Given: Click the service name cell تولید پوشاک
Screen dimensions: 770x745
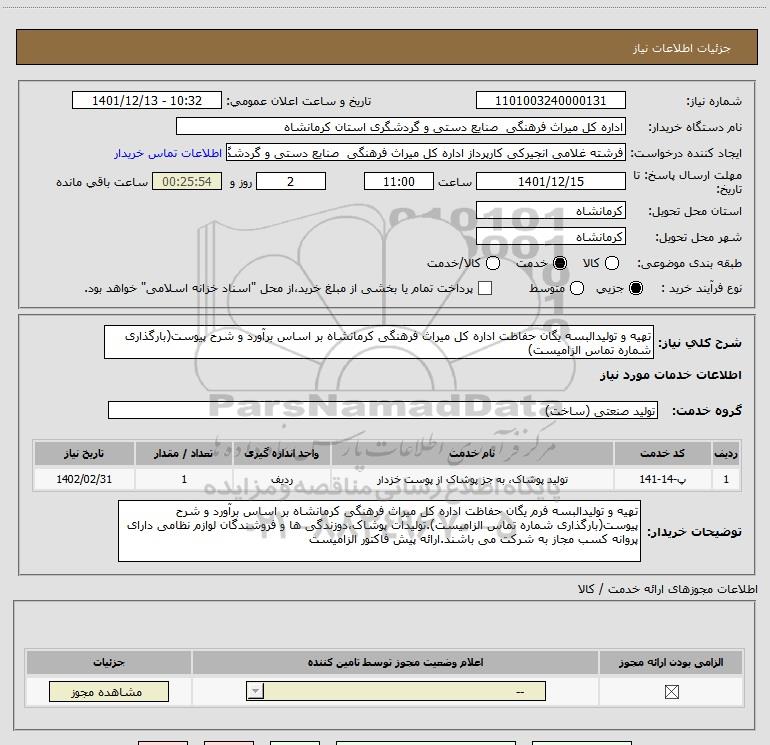Looking at the screenshot, I should coord(472,479).
